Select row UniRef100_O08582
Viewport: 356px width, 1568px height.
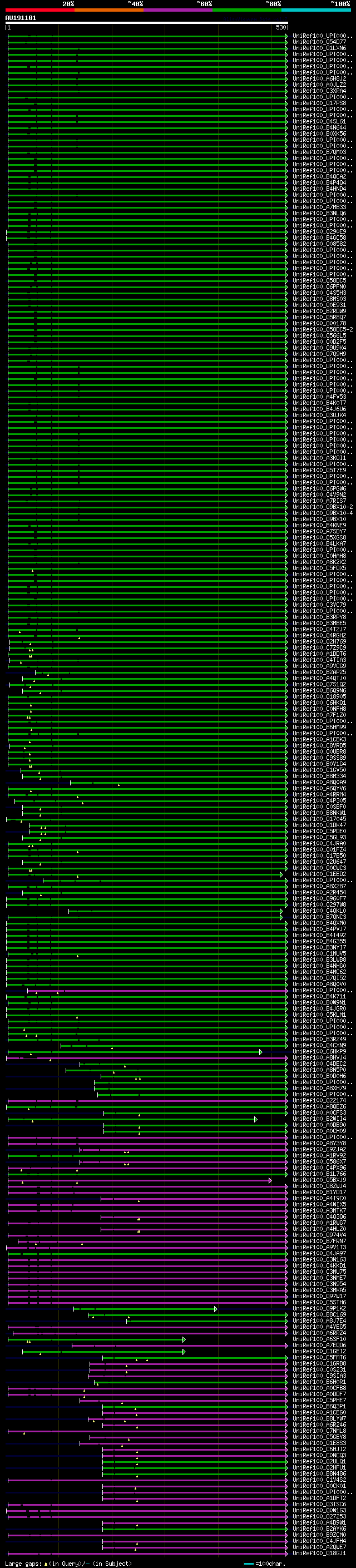[319, 244]
